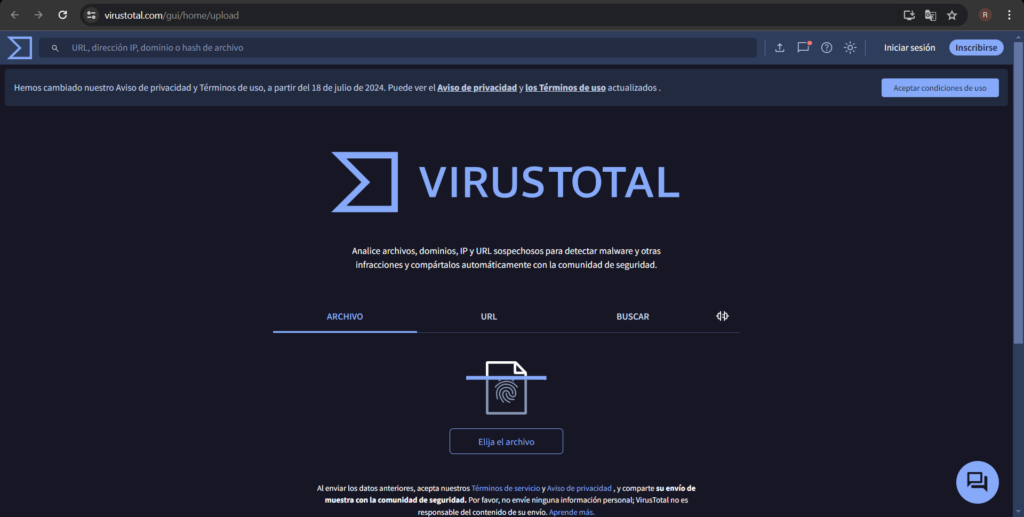Image resolution: width=1024 pixels, height=517 pixels.
Task: Open the Aviso de privacidad link in banner
Action: (x=477, y=87)
